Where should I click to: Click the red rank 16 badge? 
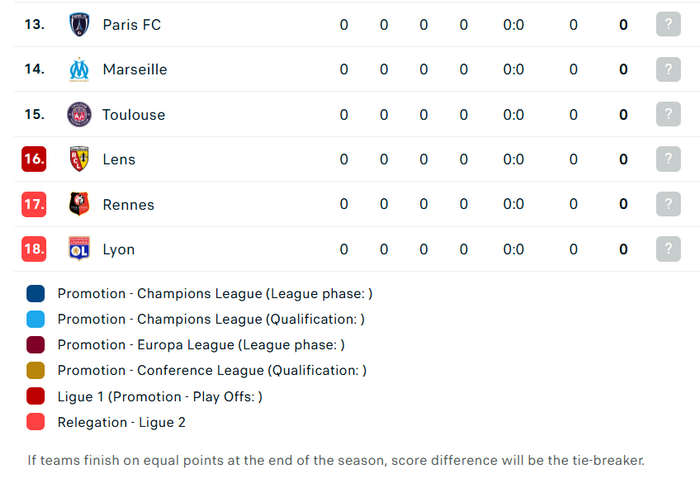(x=34, y=159)
